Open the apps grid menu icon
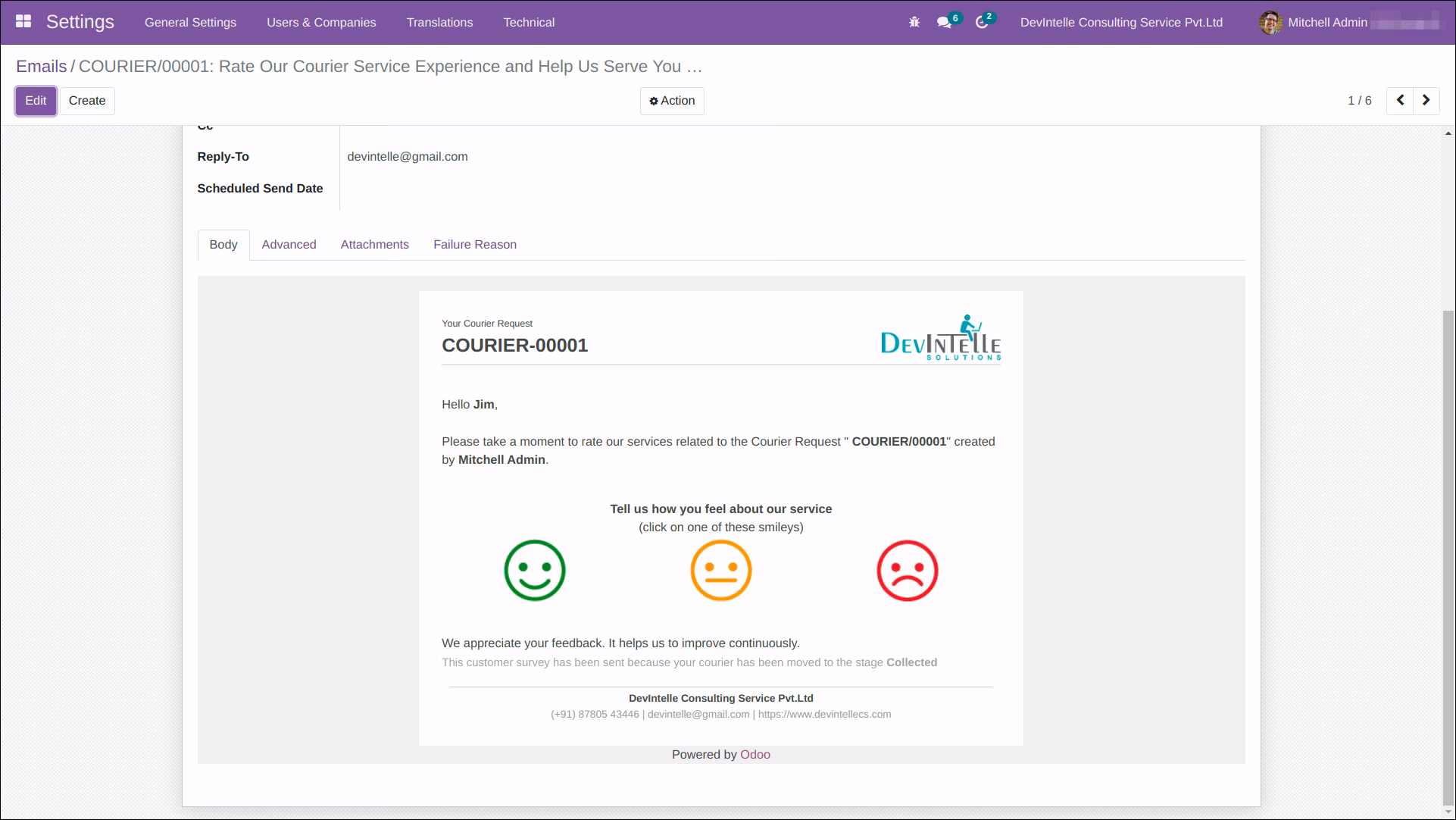 tap(23, 22)
